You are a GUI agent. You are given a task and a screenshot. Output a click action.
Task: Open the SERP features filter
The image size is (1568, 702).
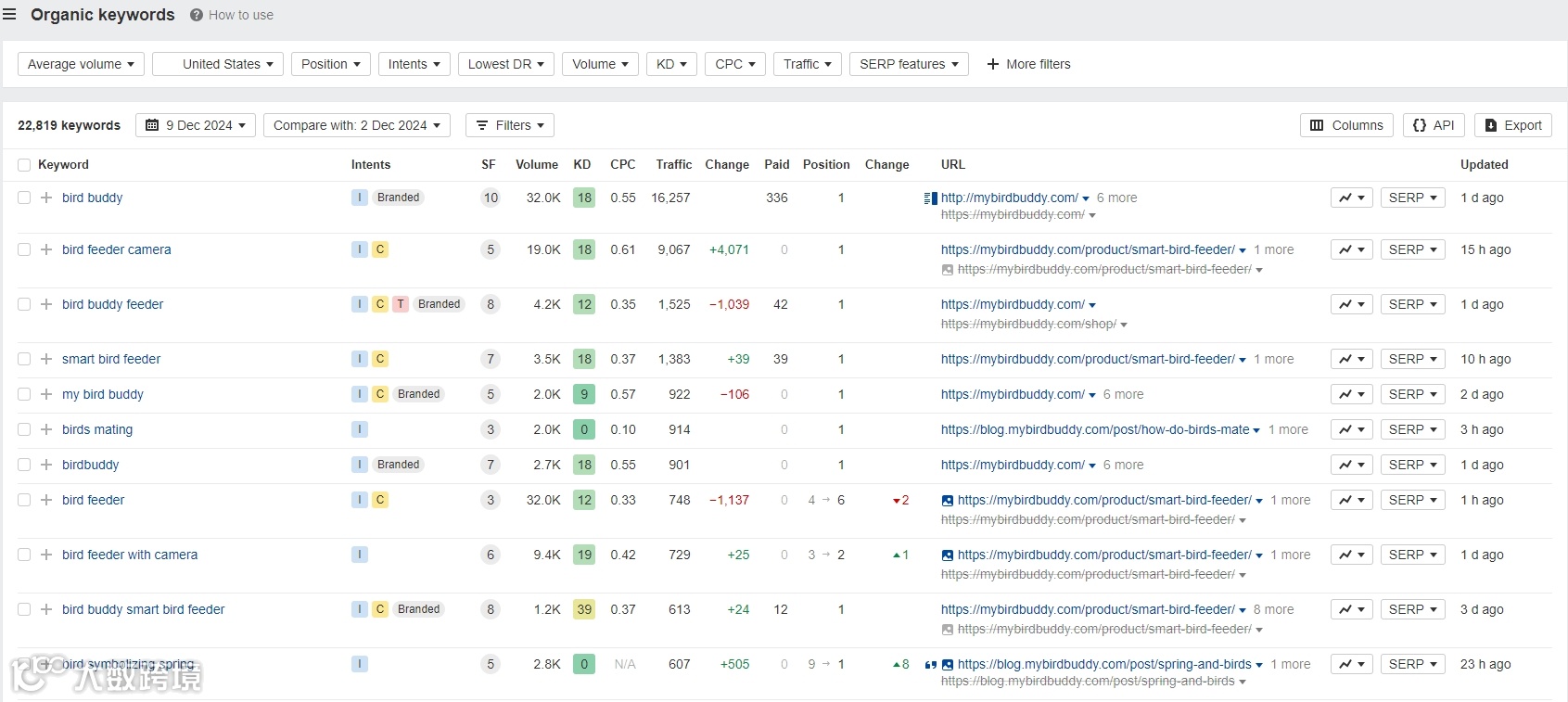(909, 64)
